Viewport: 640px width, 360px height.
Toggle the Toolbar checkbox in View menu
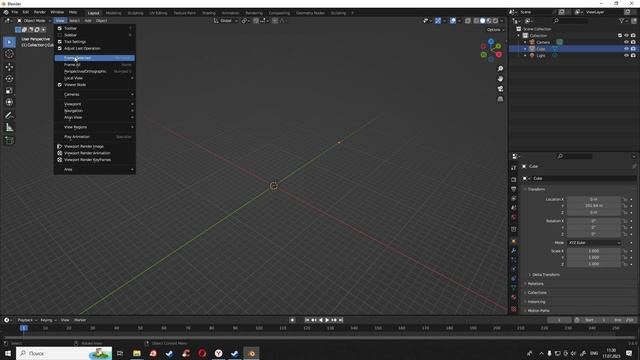[60, 28]
